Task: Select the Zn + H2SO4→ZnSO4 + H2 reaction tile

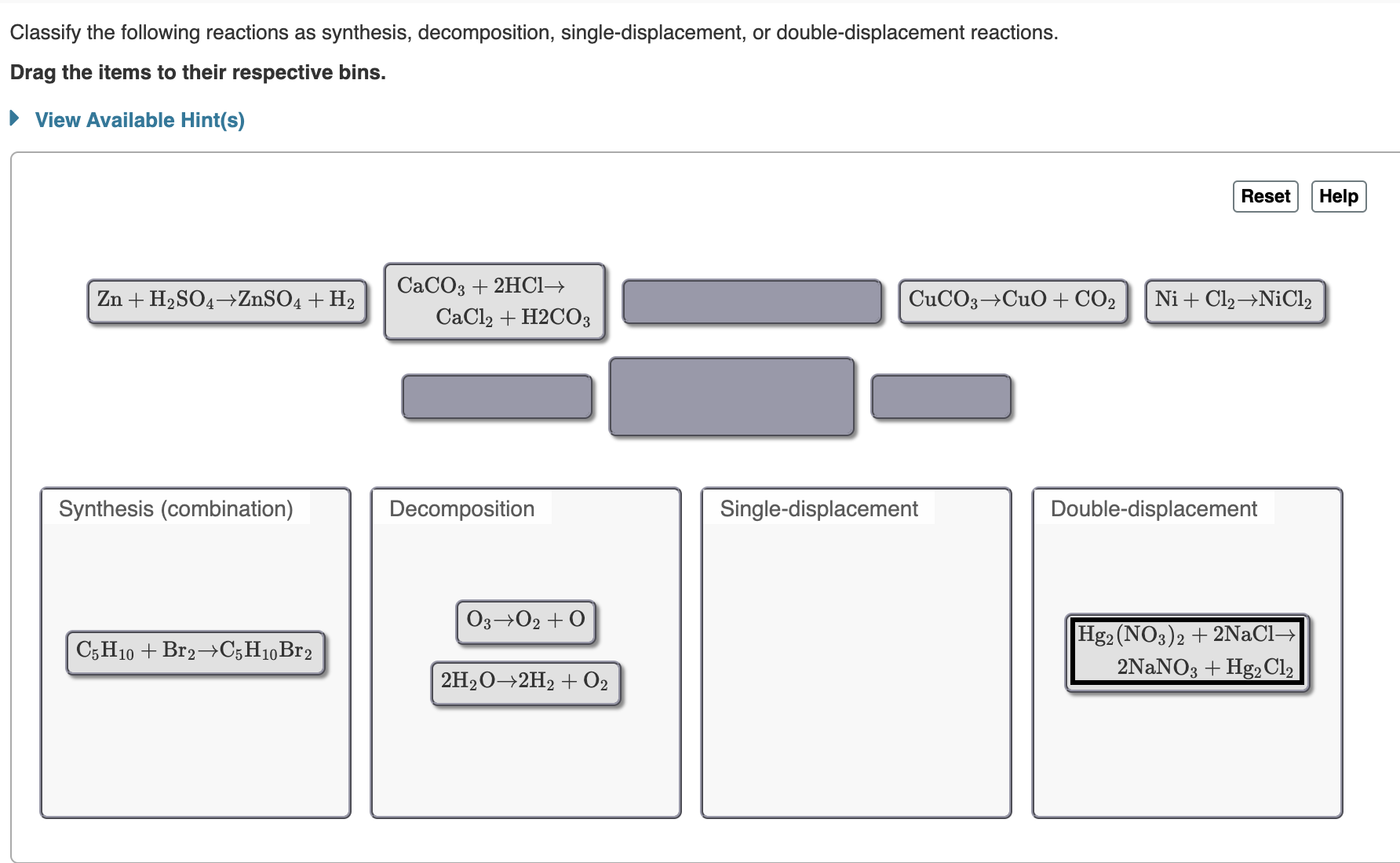Action: coord(226,300)
